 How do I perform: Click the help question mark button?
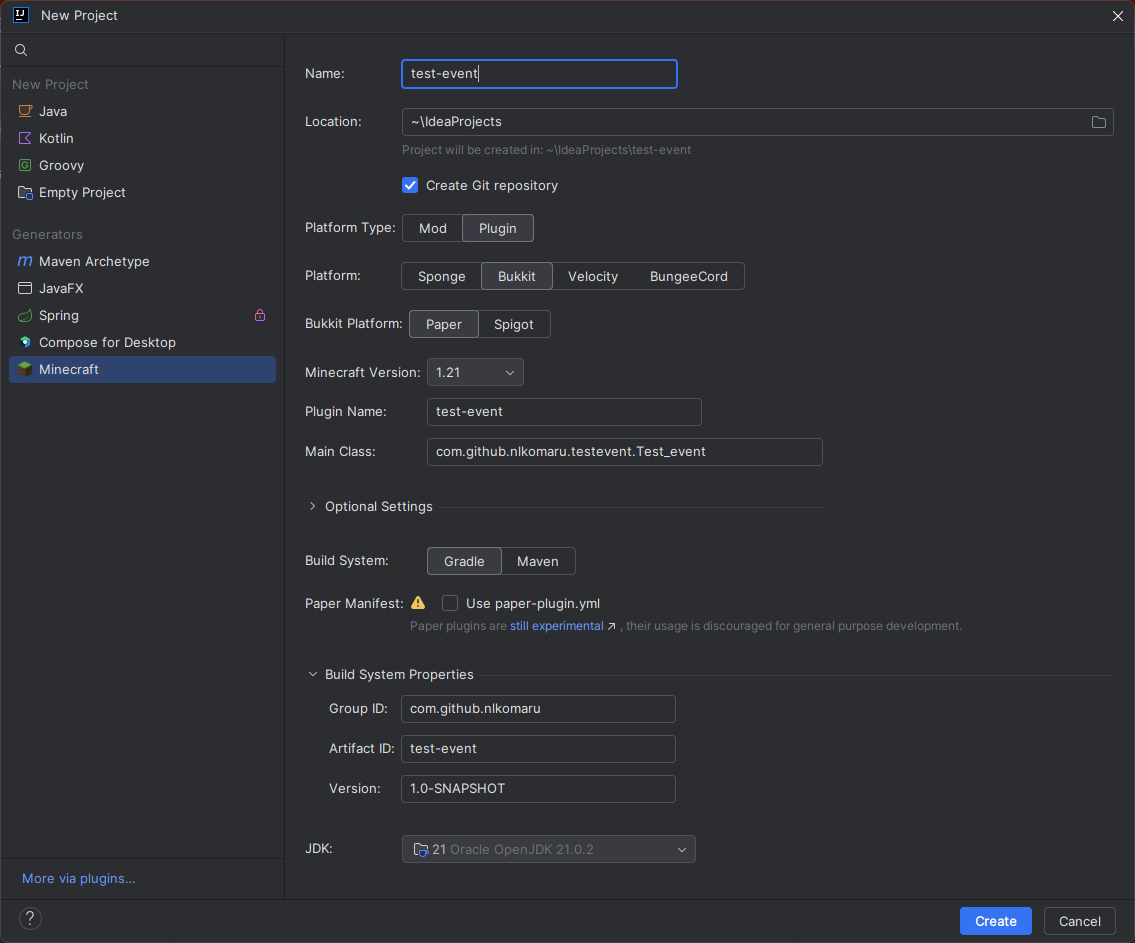(30, 918)
